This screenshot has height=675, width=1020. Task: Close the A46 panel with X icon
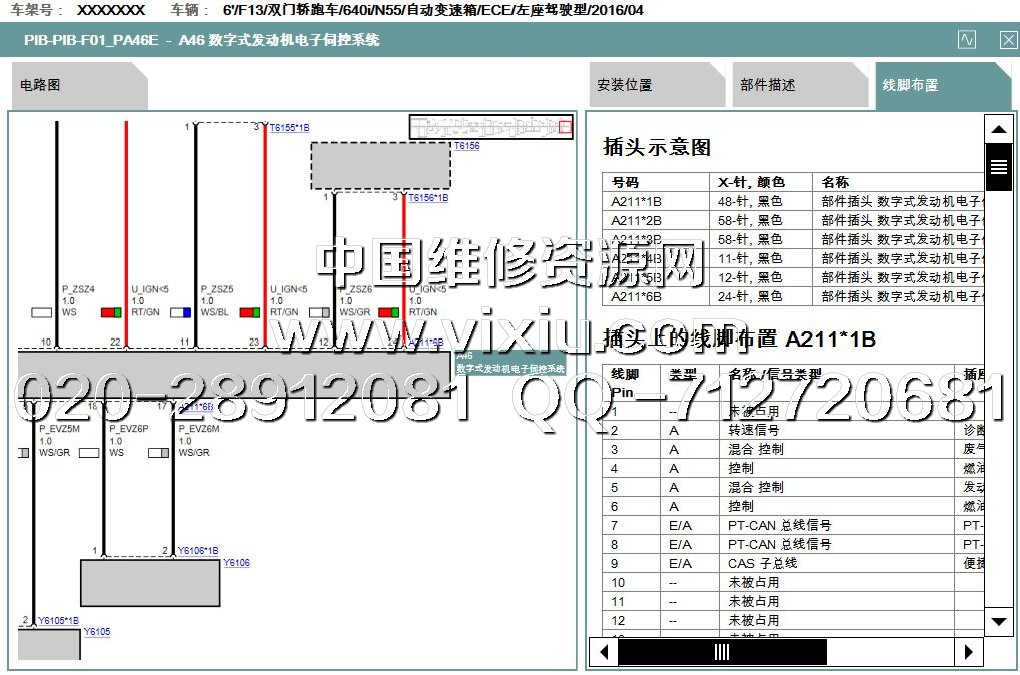(1008, 40)
